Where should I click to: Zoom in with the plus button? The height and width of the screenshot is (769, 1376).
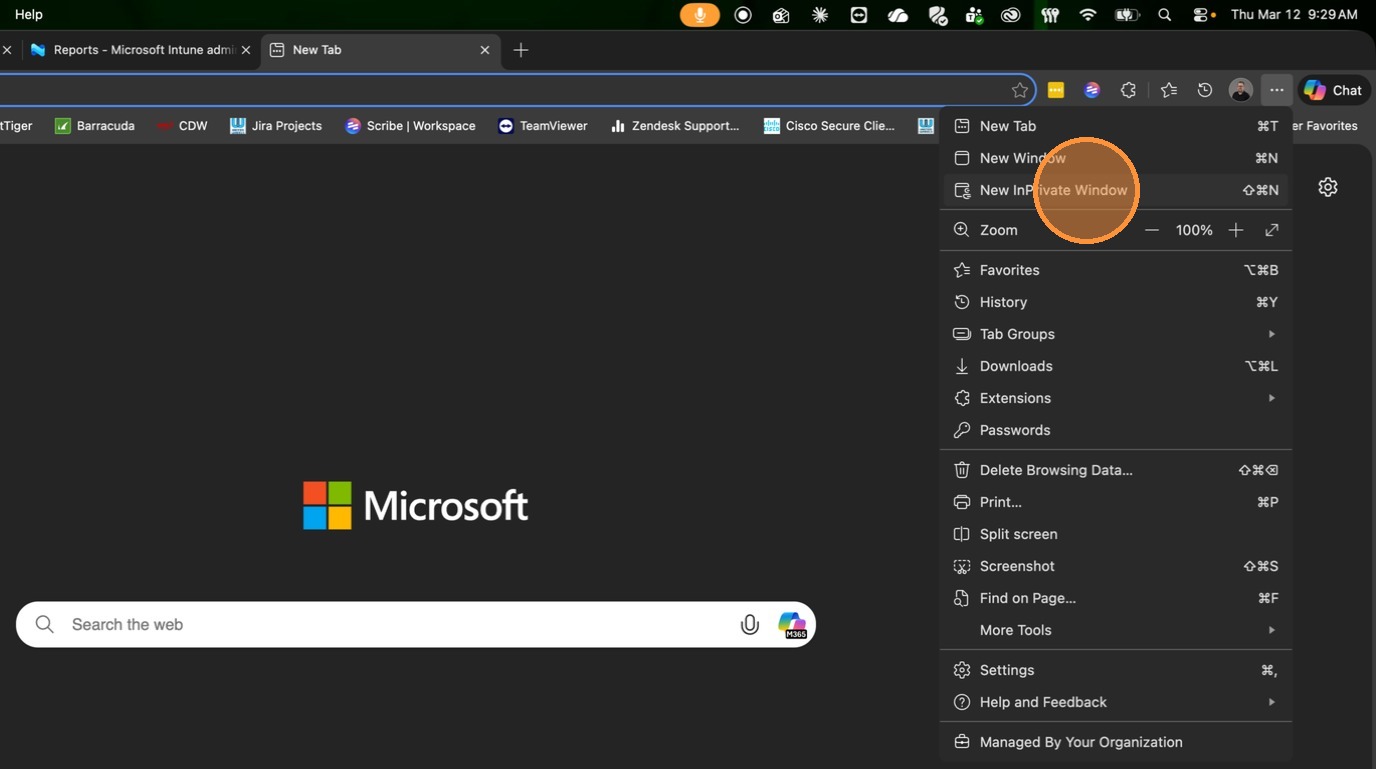pyautogui.click(x=1236, y=230)
